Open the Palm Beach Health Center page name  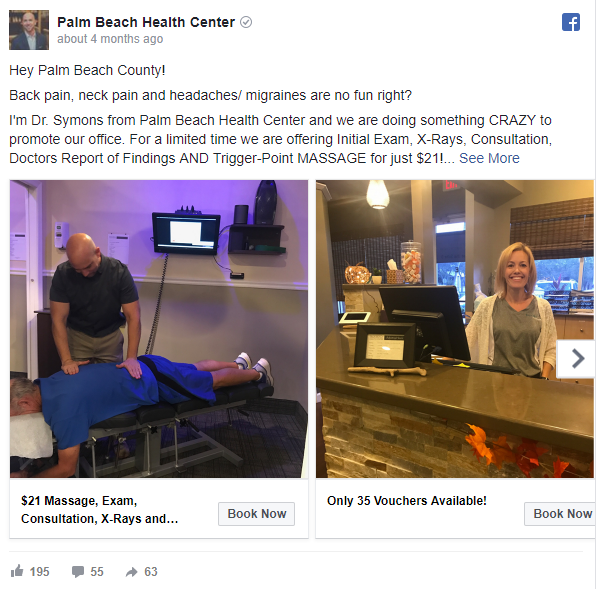point(146,22)
